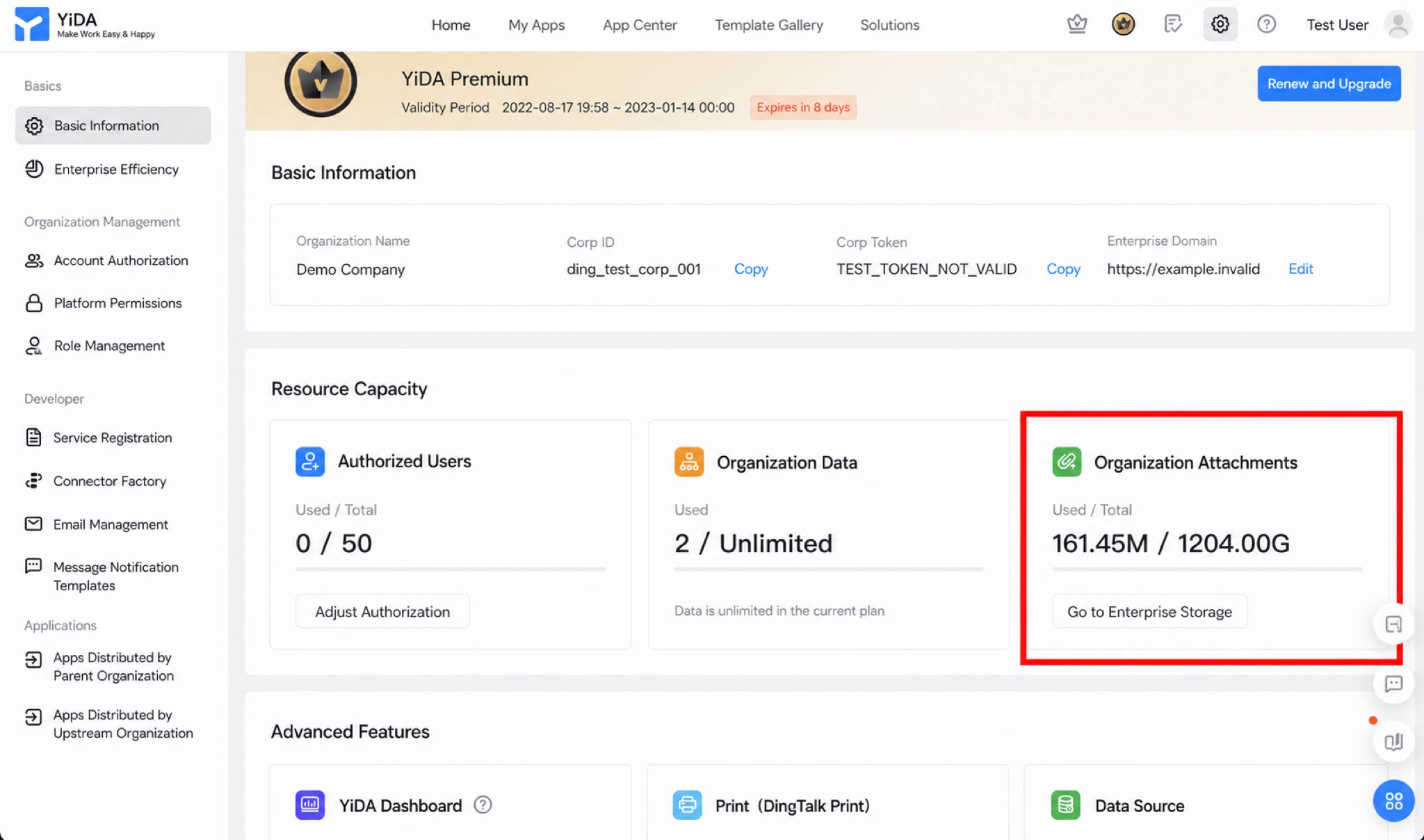The width and height of the screenshot is (1424, 840).
Task: Copy the Corp ID value
Action: point(751,269)
